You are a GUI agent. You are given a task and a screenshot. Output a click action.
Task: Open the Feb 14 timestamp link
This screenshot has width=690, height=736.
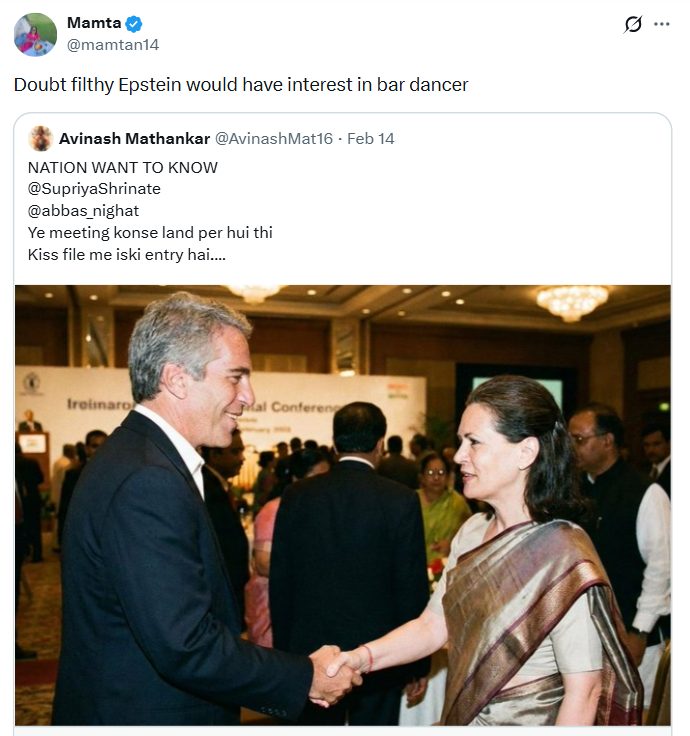[371, 138]
